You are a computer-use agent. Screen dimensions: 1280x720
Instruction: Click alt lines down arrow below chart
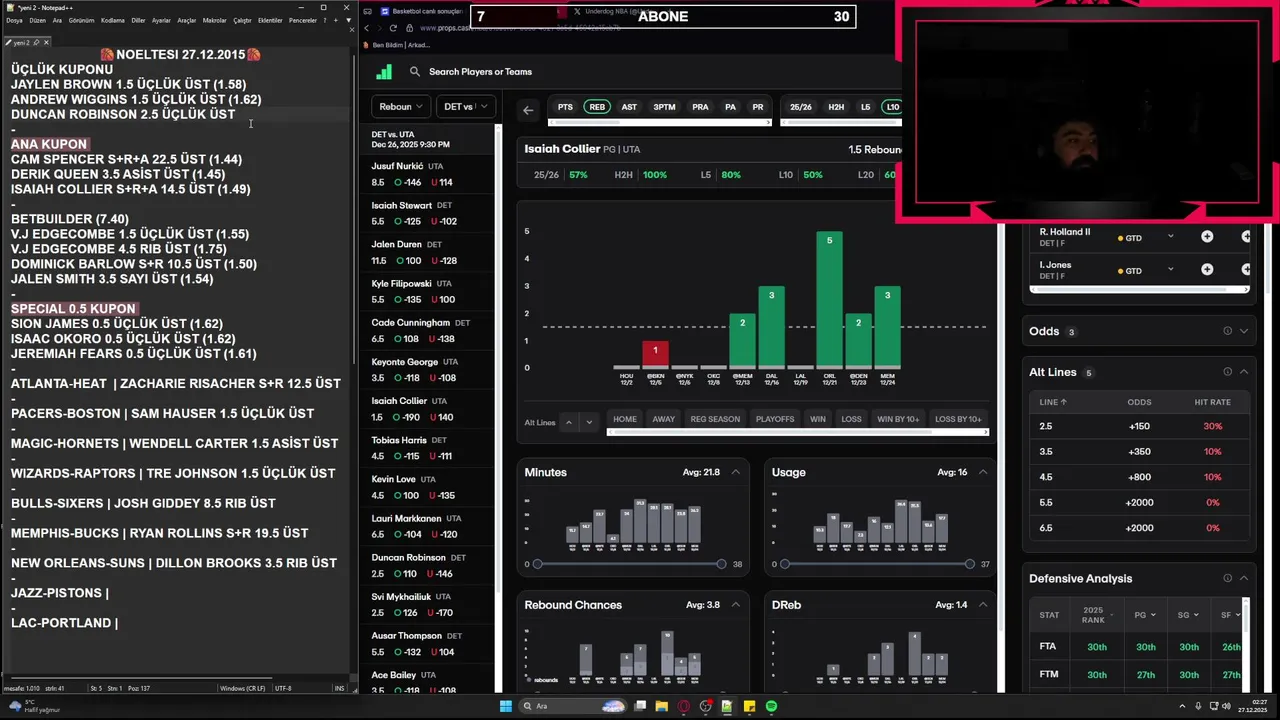589,422
